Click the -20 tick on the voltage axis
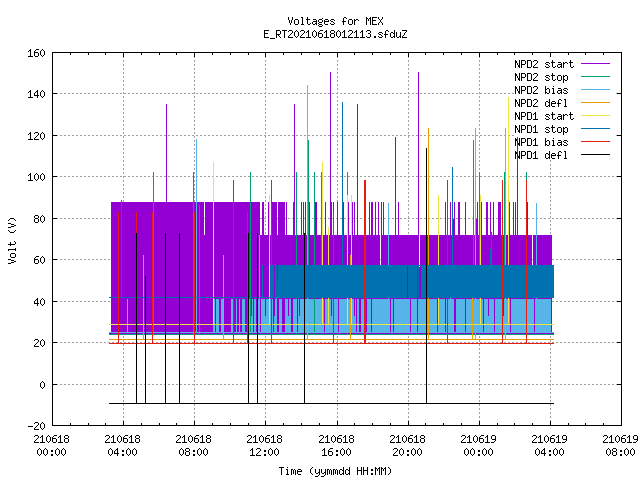The width and height of the screenshot is (640, 480). [36, 426]
